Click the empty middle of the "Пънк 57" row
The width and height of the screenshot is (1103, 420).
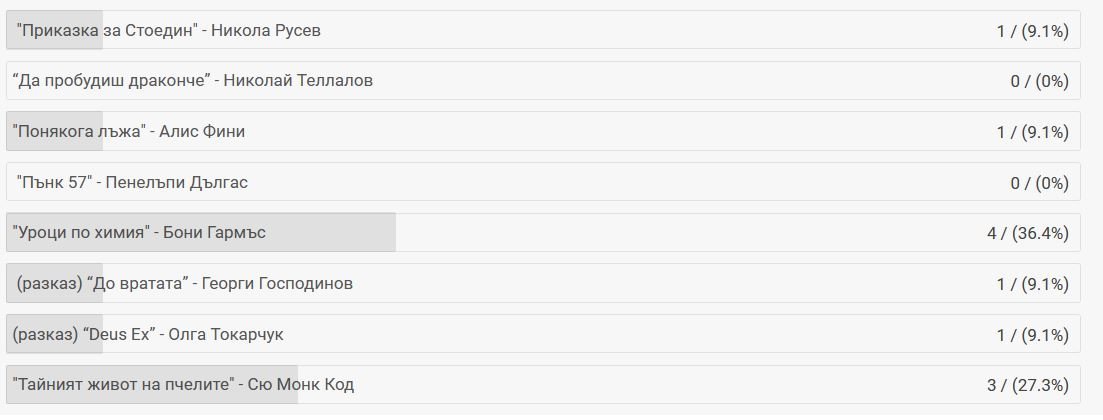600,183
